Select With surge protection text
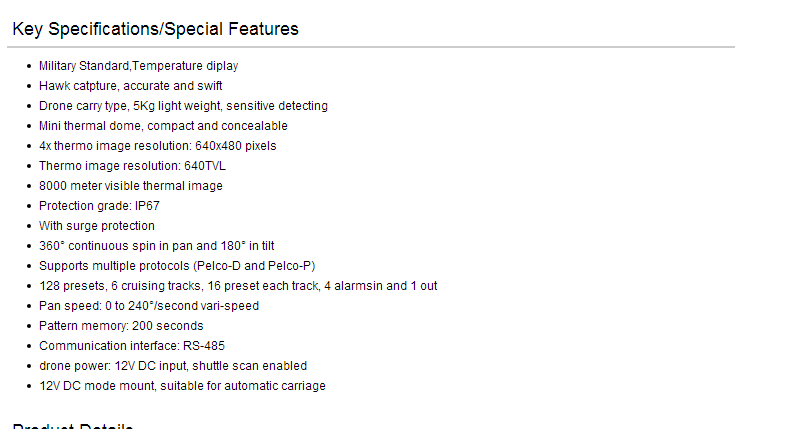The width and height of the screenshot is (795, 429). [96, 226]
